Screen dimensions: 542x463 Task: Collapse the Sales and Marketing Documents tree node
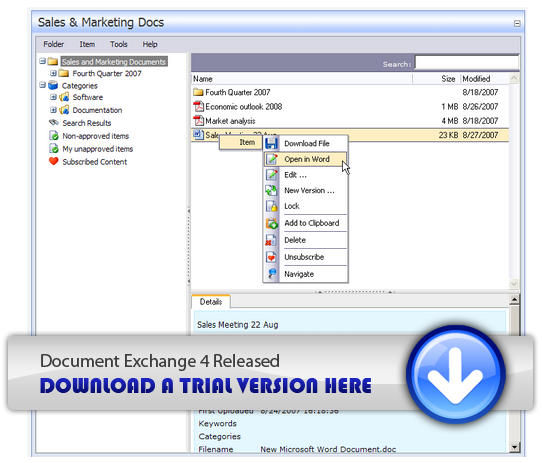coord(43,61)
